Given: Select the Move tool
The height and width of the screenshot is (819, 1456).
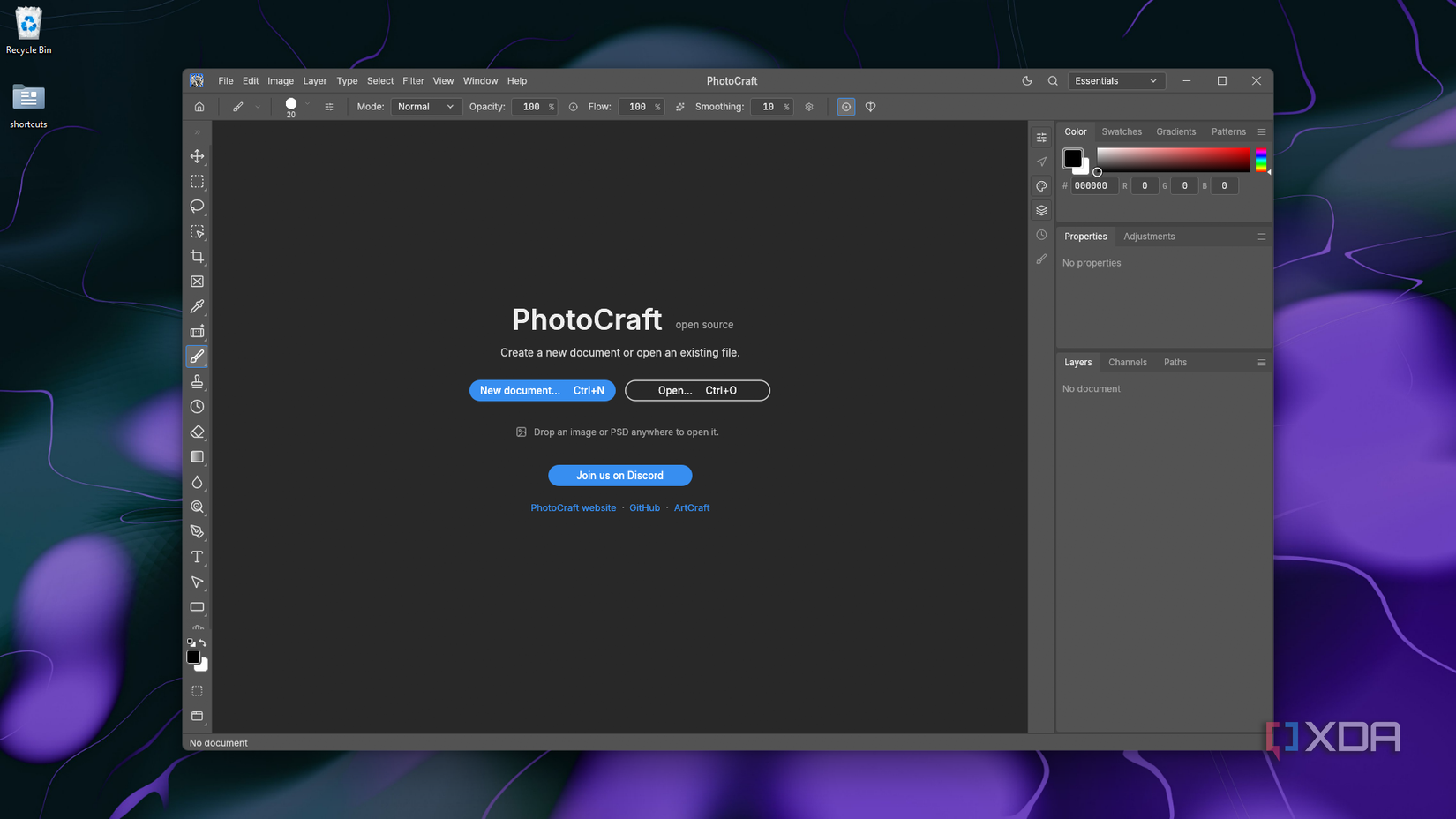Looking at the screenshot, I should pos(197,156).
